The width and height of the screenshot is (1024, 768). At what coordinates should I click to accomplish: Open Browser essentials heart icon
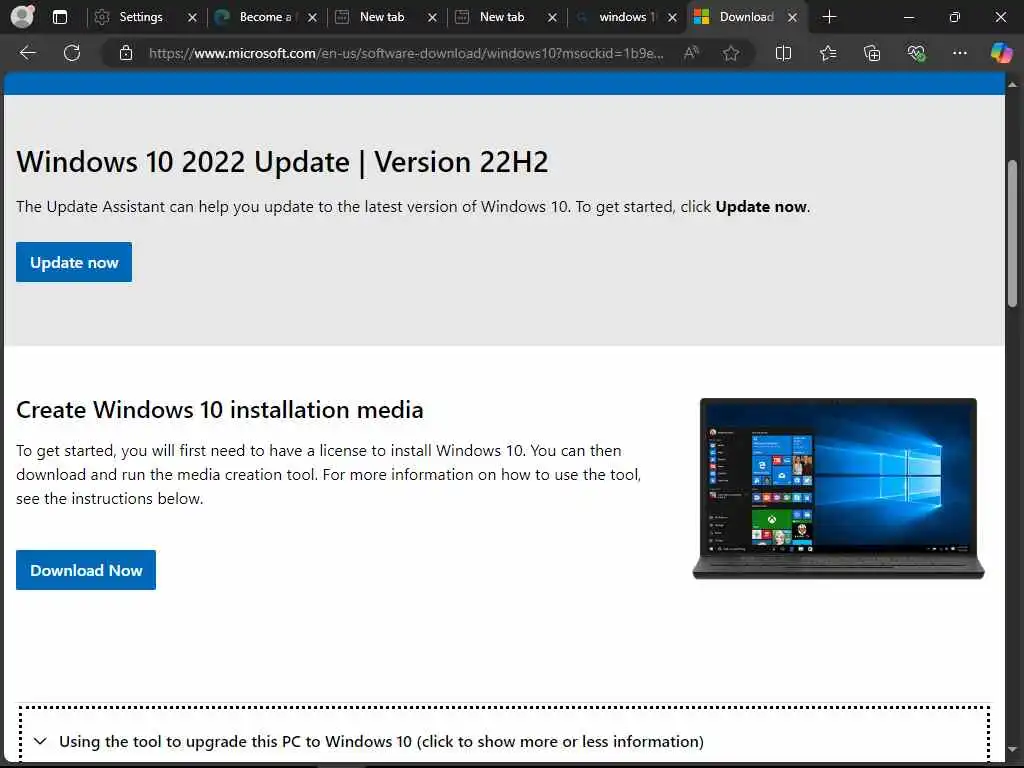tap(916, 53)
